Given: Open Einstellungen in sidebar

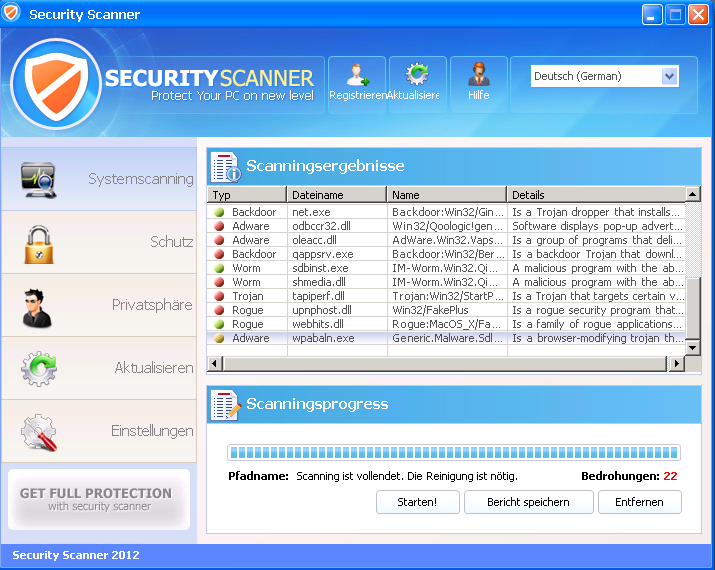Looking at the screenshot, I should coord(99,431).
